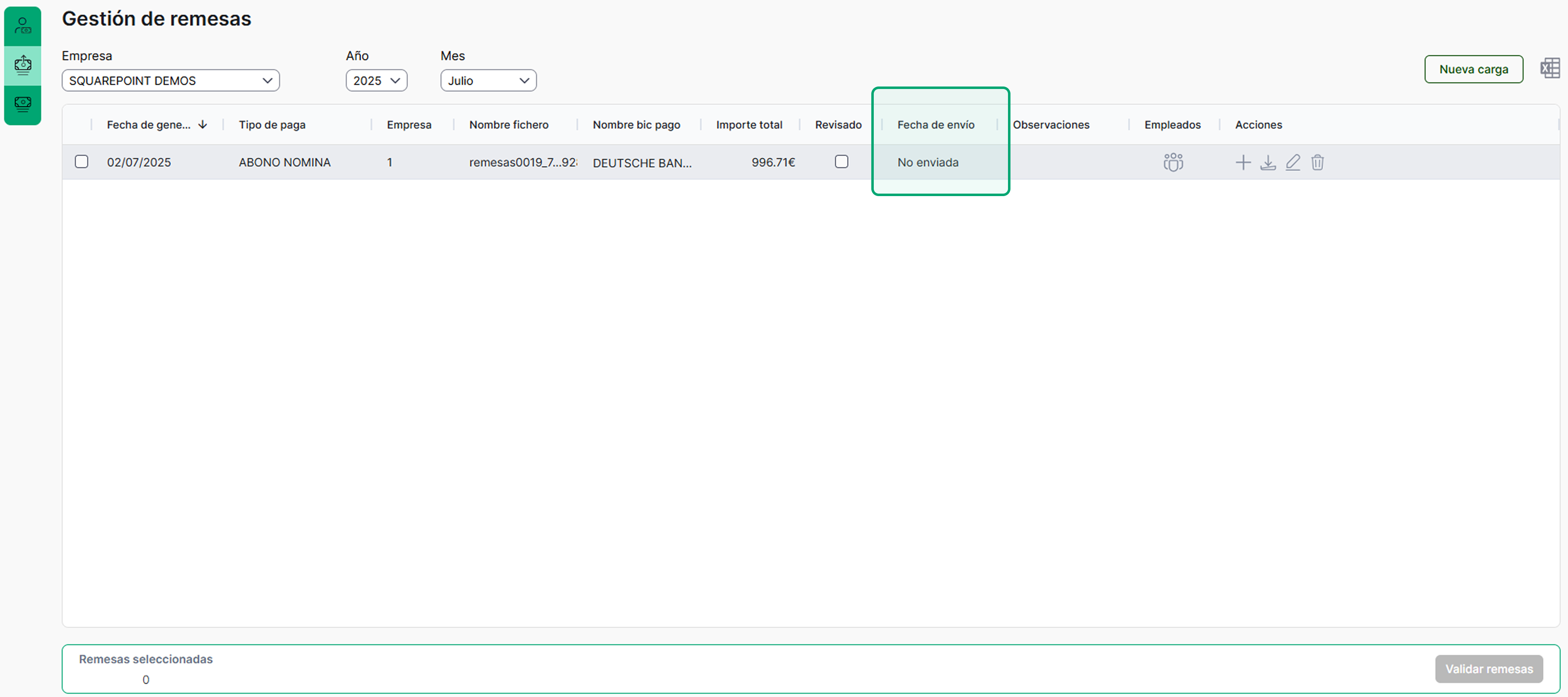Open the employee payroll sidebar icon
Viewport: 1568px width, 697px height.
click(x=23, y=26)
